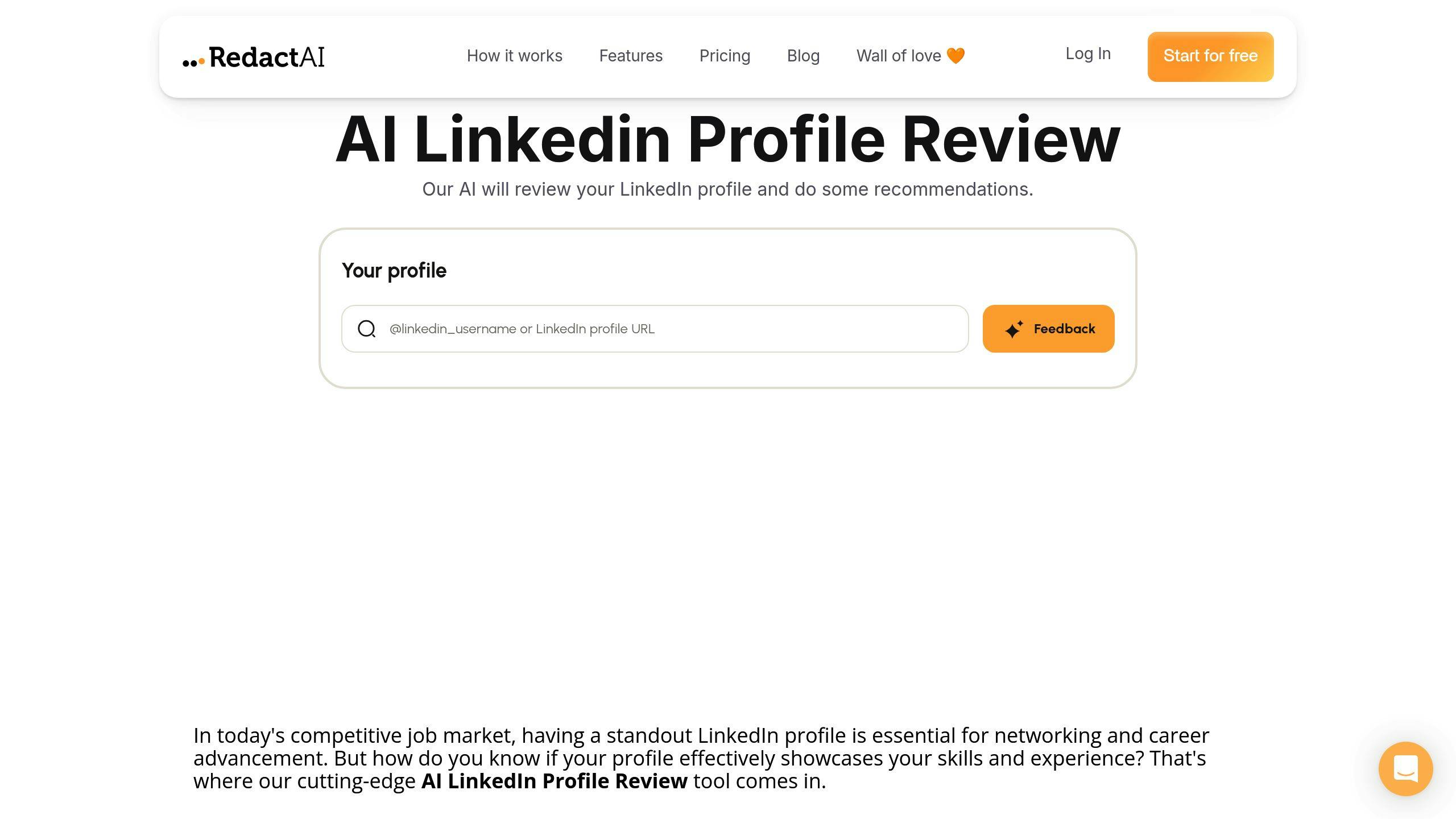Open the Blog section
The image size is (1456, 819).
pyautogui.click(x=803, y=56)
